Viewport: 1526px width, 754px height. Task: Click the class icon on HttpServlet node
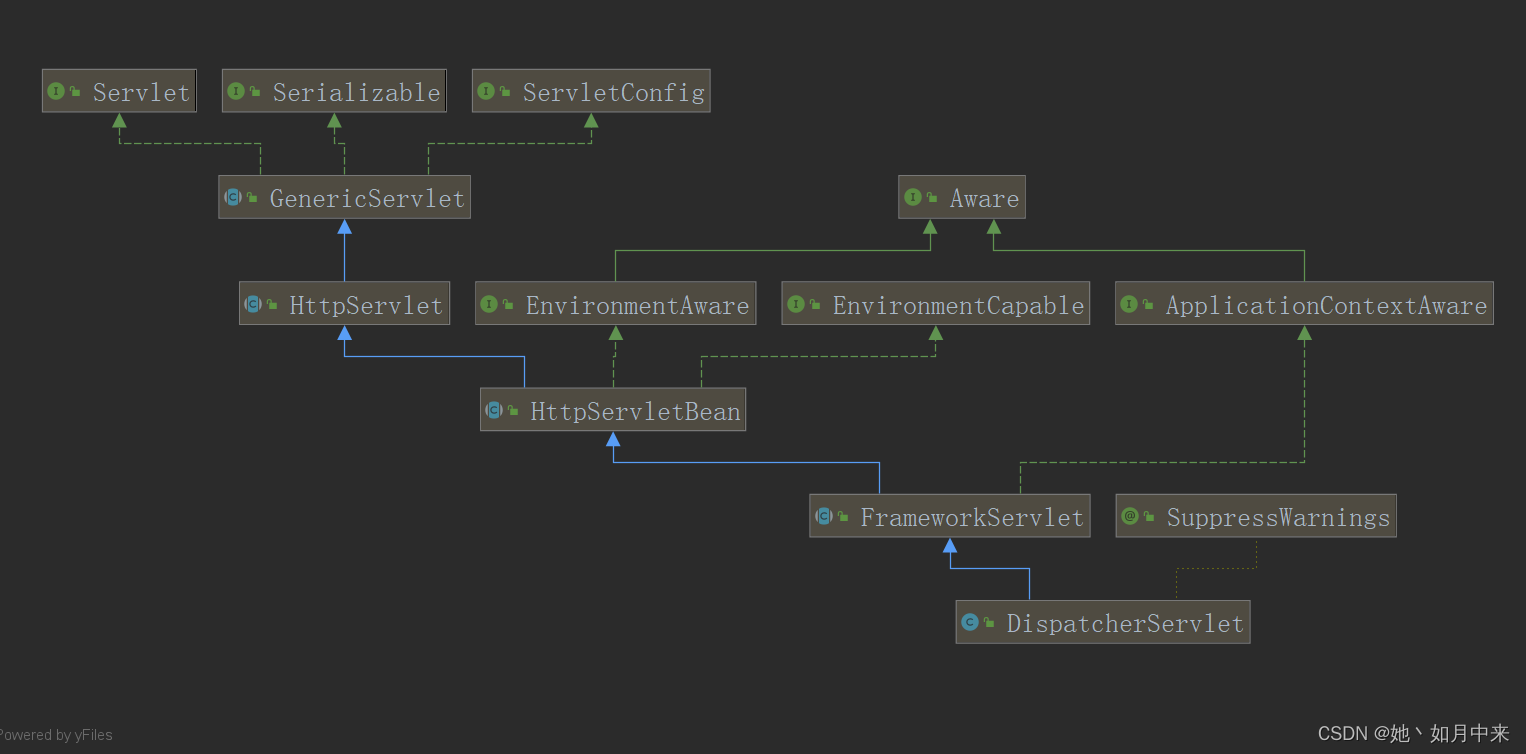[x=253, y=303]
